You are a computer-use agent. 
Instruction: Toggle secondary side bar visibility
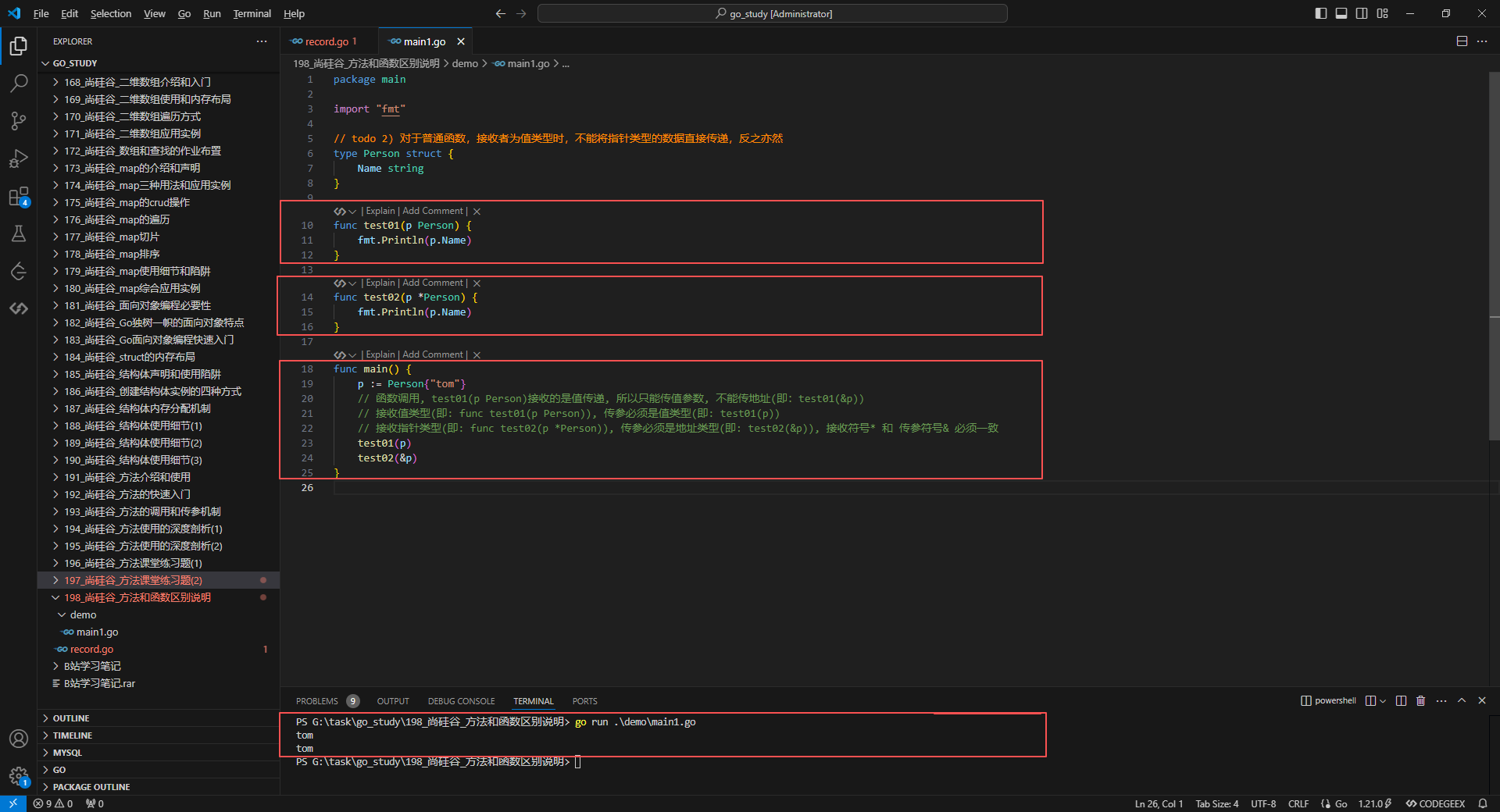[x=1362, y=13]
